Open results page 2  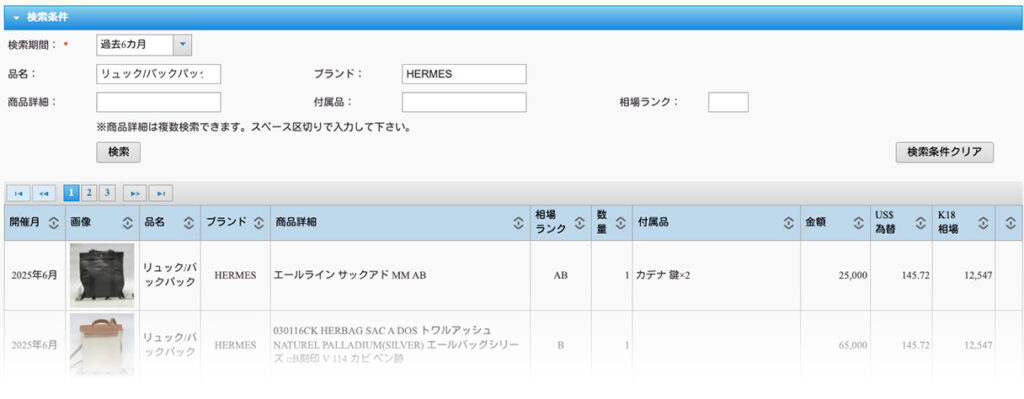coord(89,193)
